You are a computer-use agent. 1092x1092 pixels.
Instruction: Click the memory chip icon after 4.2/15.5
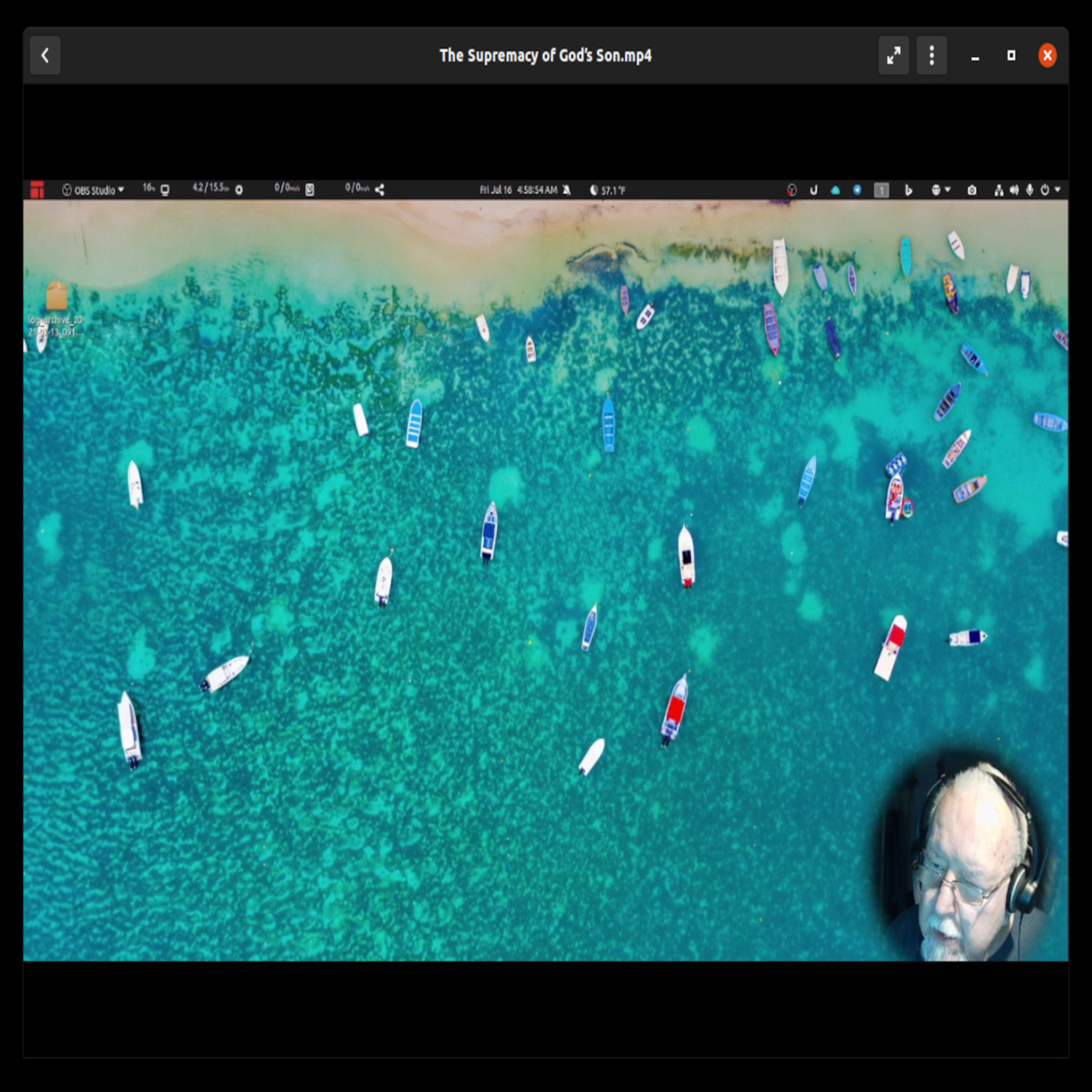point(239,190)
